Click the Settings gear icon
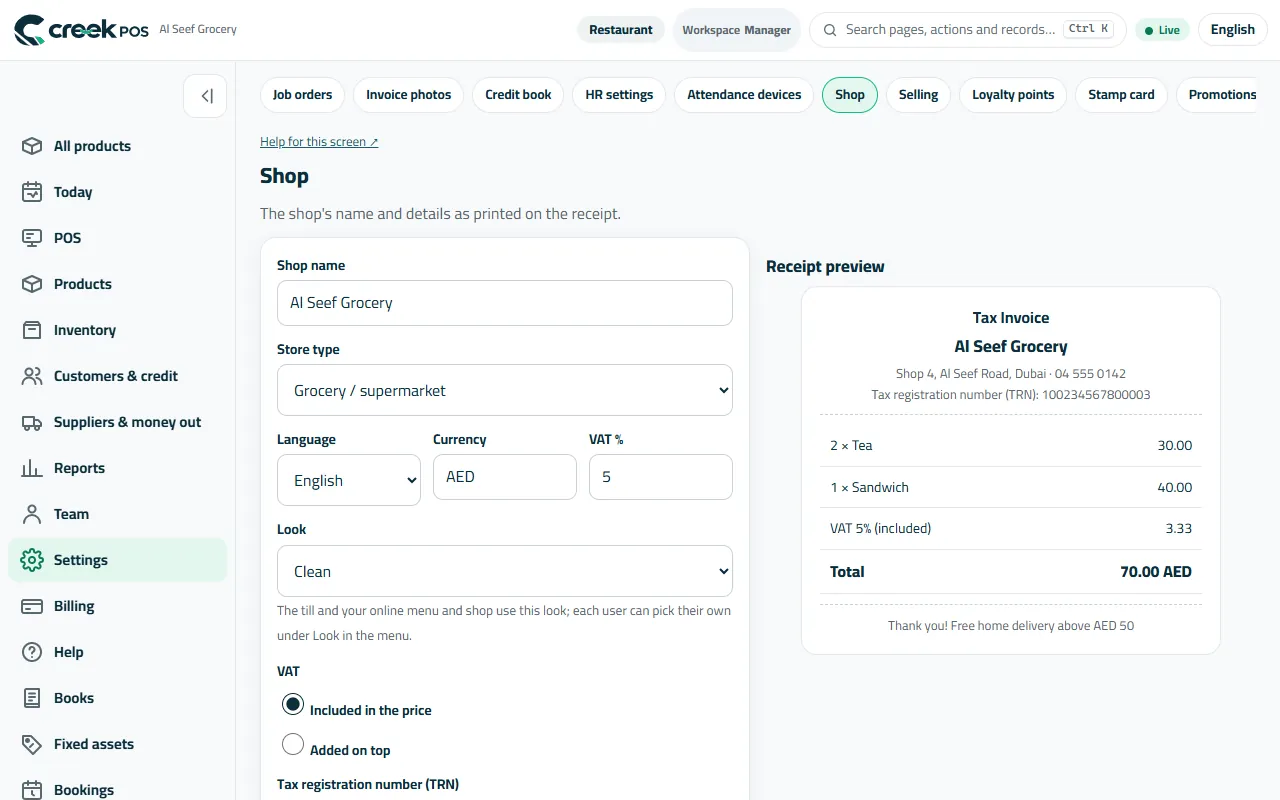The width and height of the screenshot is (1280, 800). pos(32,560)
